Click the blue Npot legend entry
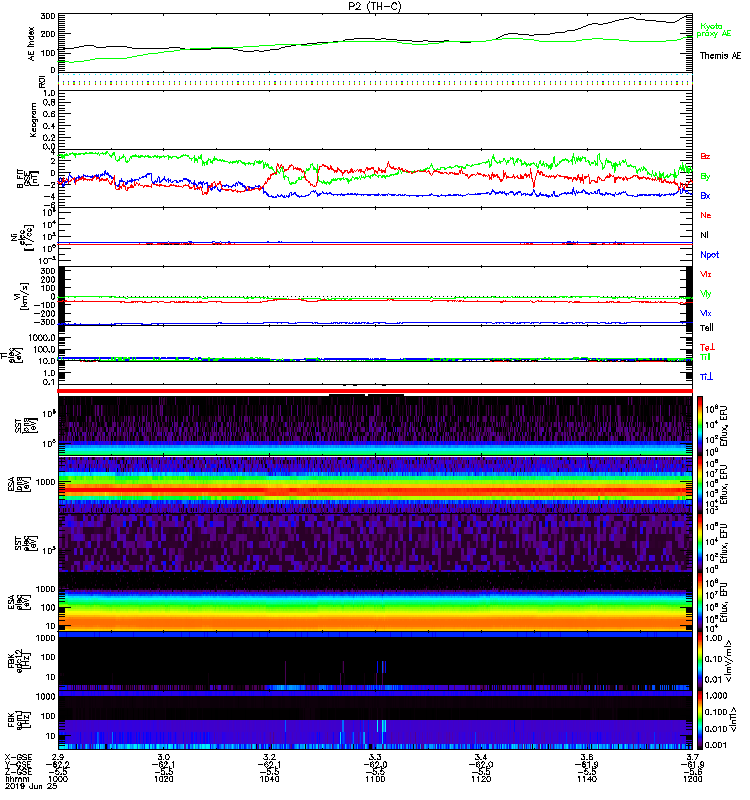The width and height of the screenshot is (750, 800). (707, 254)
